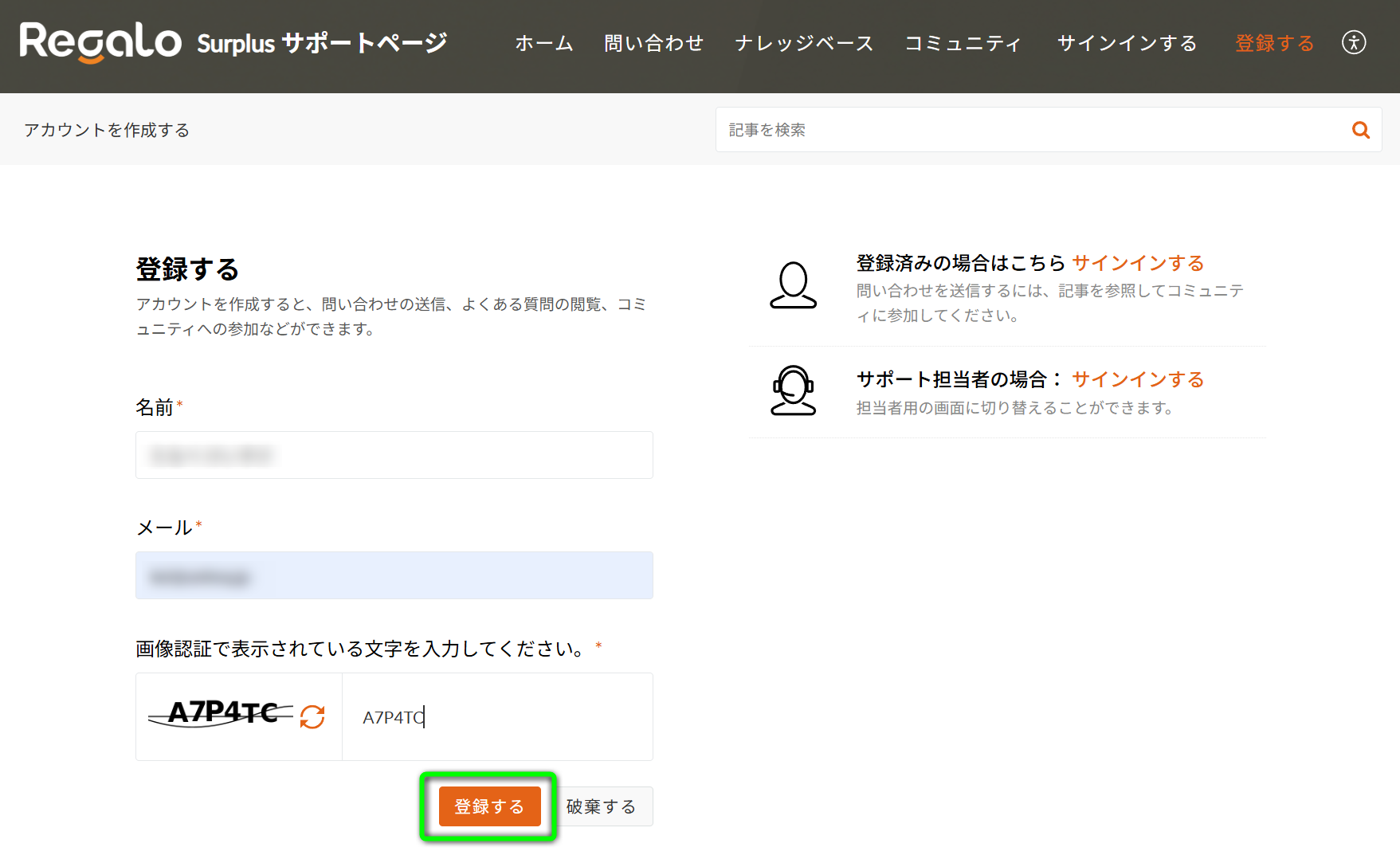
Task: Refresh the captcha image
Action: pyautogui.click(x=312, y=716)
